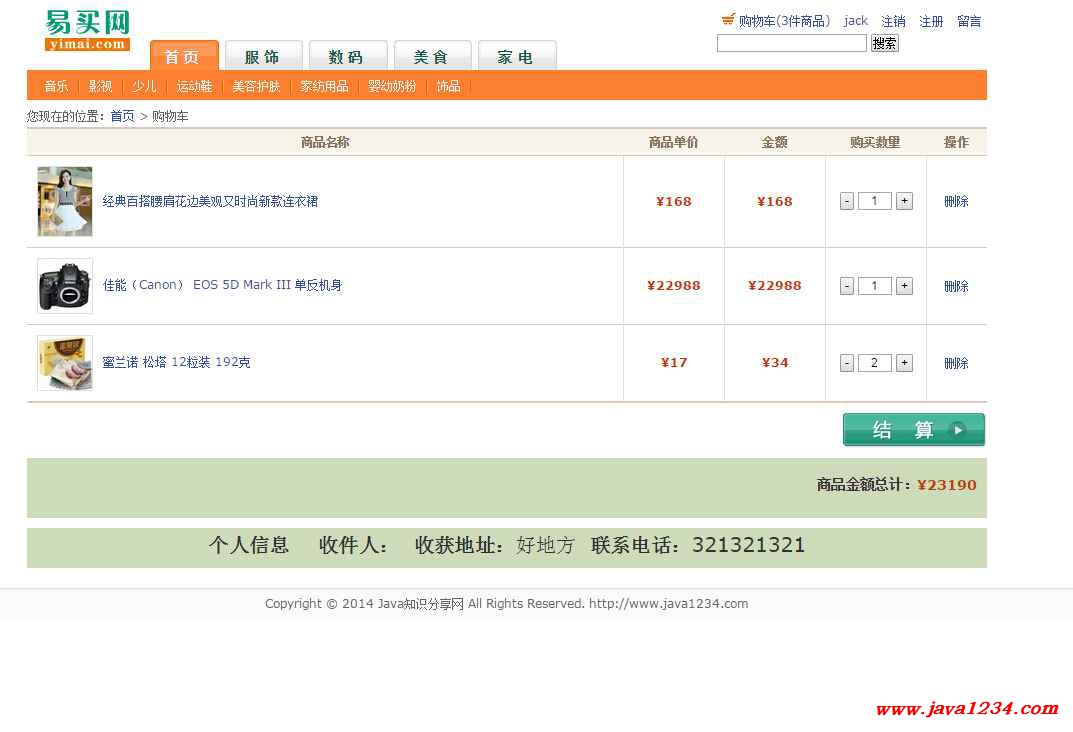The width and height of the screenshot is (1073, 732).
Task: Open the Canon camera thumbnail image
Action: (65, 286)
